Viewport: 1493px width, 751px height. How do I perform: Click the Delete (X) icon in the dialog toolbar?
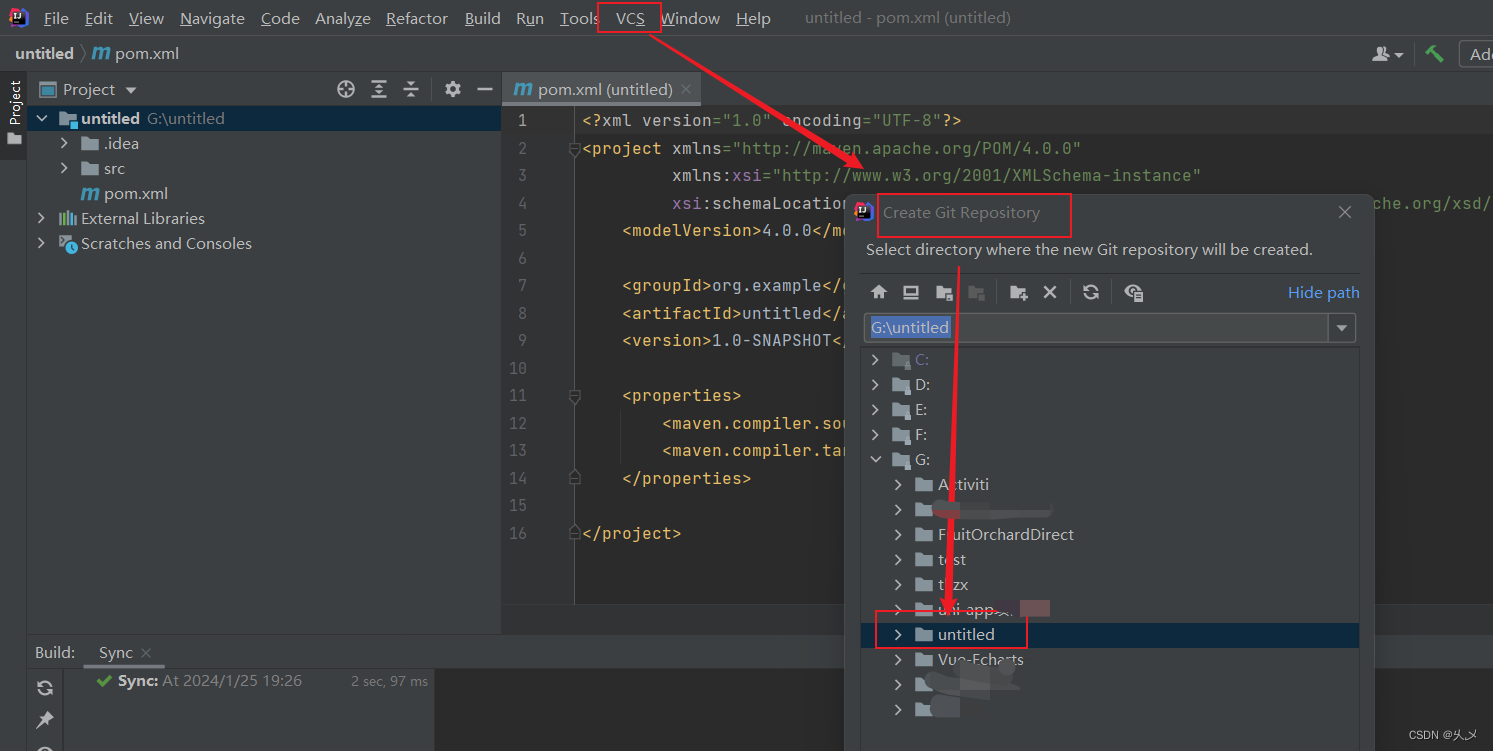click(1050, 292)
